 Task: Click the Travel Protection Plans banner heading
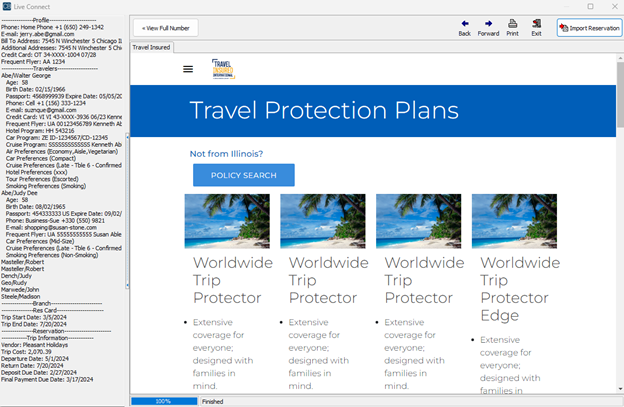pos(324,110)
